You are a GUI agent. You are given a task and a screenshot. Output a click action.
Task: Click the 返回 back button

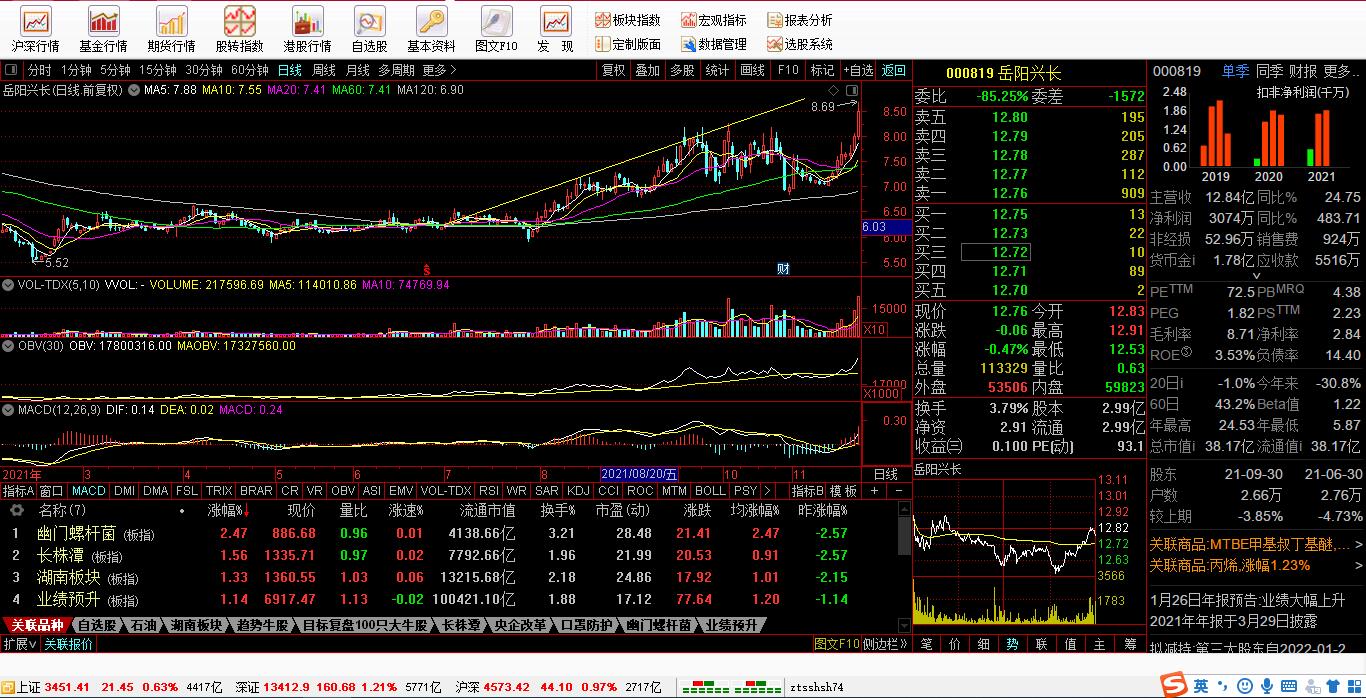(893, 70)
